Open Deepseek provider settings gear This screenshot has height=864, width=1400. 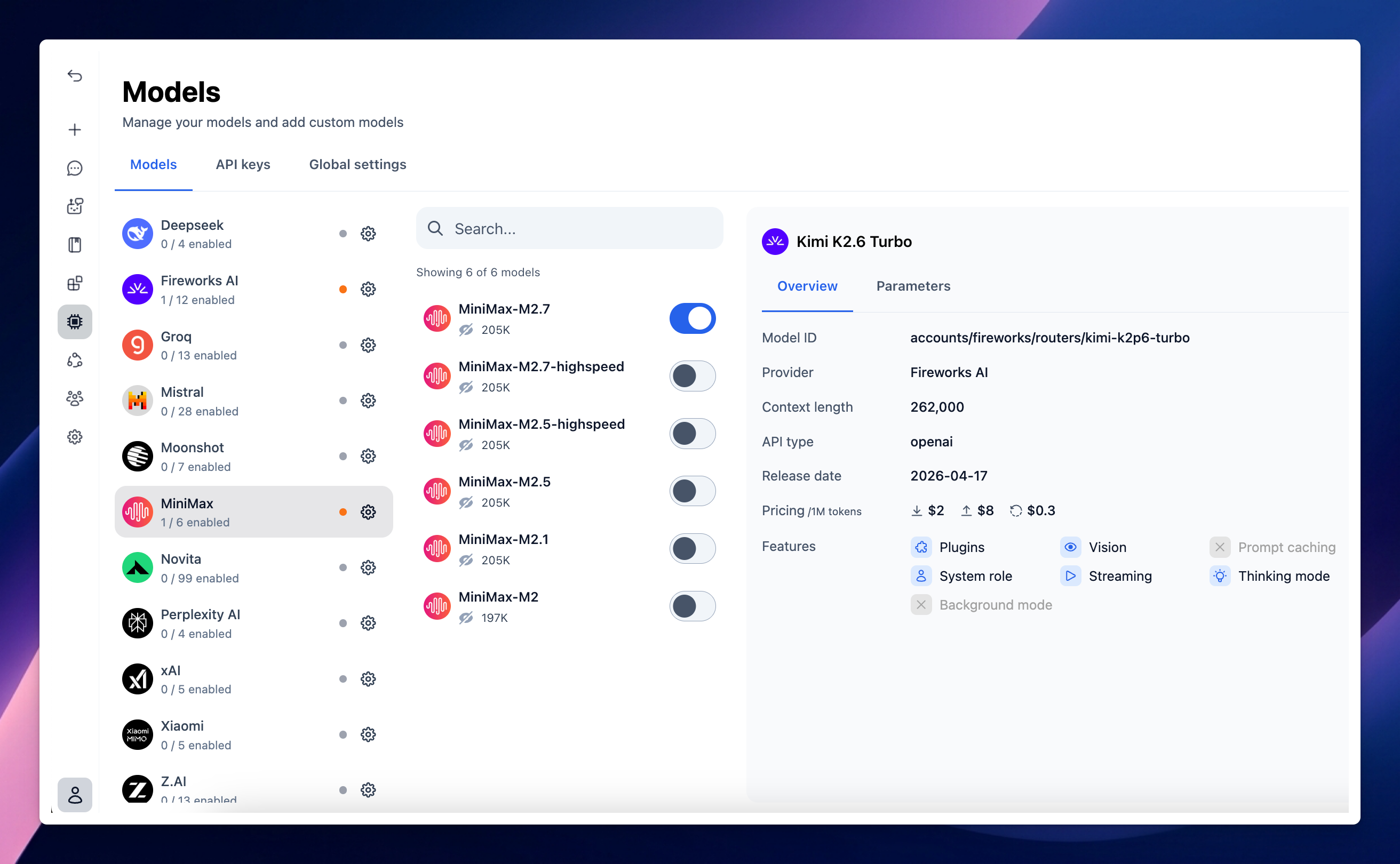pos(368,234)
